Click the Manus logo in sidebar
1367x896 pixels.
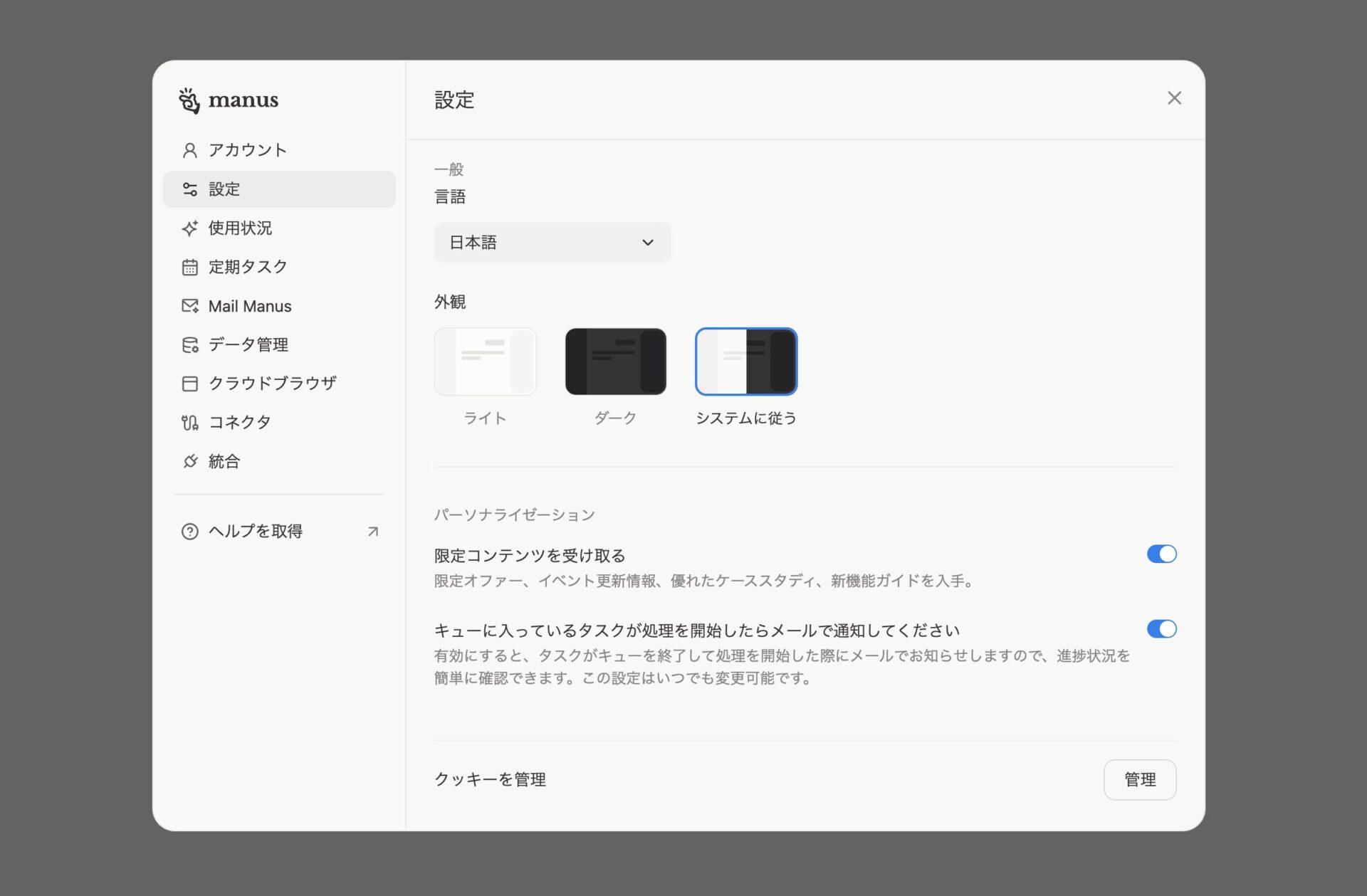(228, 100)
